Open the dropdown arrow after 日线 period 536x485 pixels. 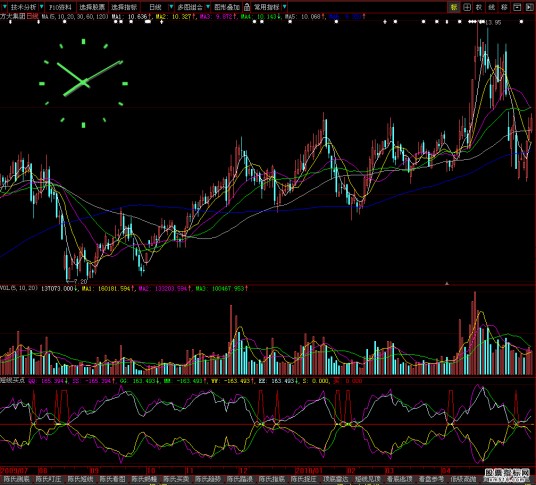(x=171, y=7)
